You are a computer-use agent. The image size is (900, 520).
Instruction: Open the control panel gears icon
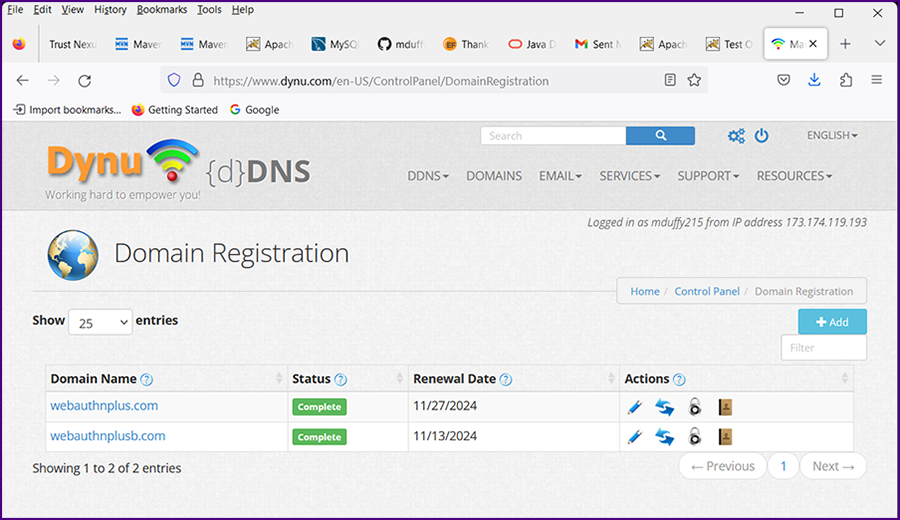[736, 136]
